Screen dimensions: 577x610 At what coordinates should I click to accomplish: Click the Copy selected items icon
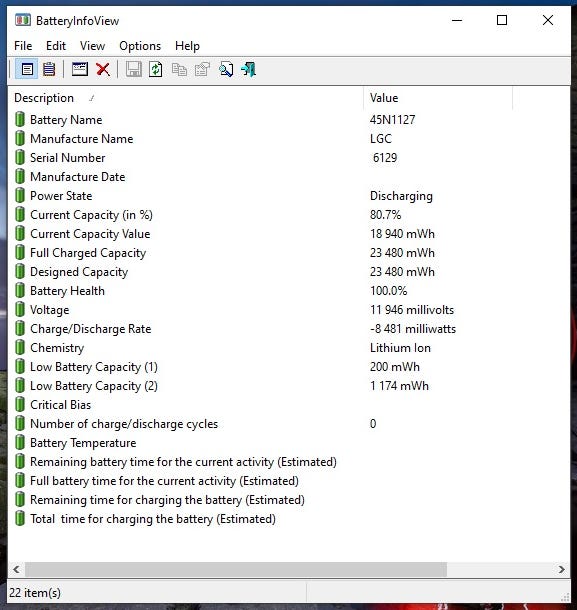pos(179,70)
